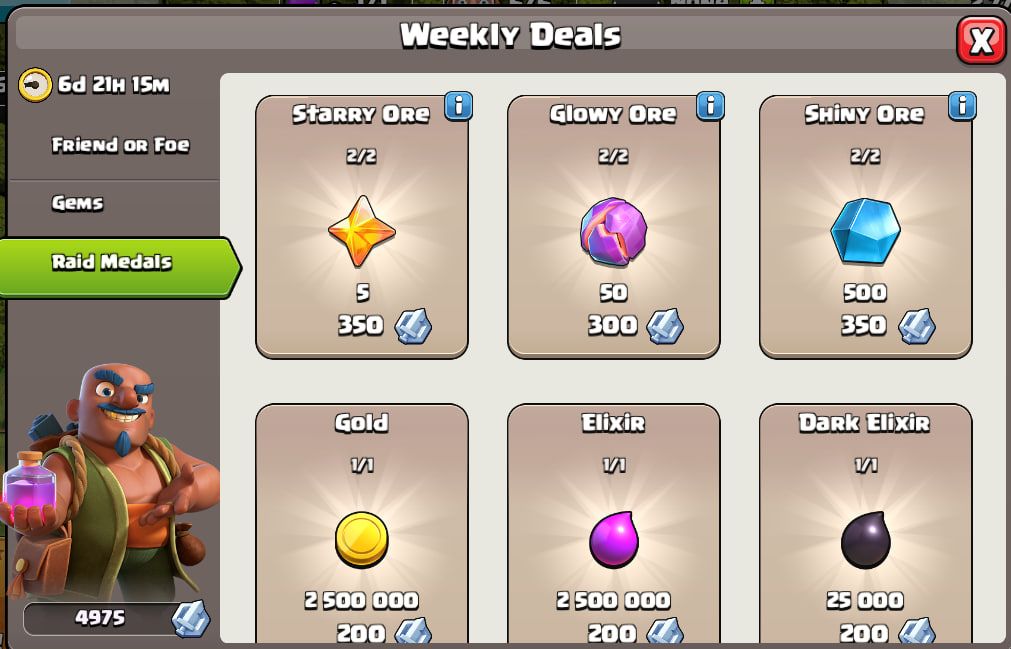
Task: Open info for Starry Ore deal
Action: click(x=458, y=106)
